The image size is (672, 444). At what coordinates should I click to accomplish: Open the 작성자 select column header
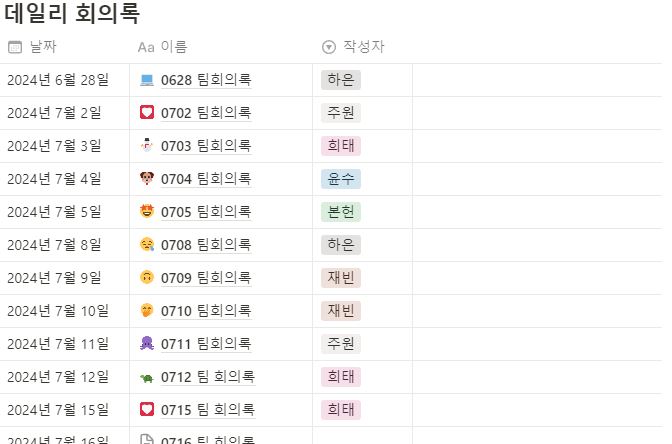[x=353, y=47]
